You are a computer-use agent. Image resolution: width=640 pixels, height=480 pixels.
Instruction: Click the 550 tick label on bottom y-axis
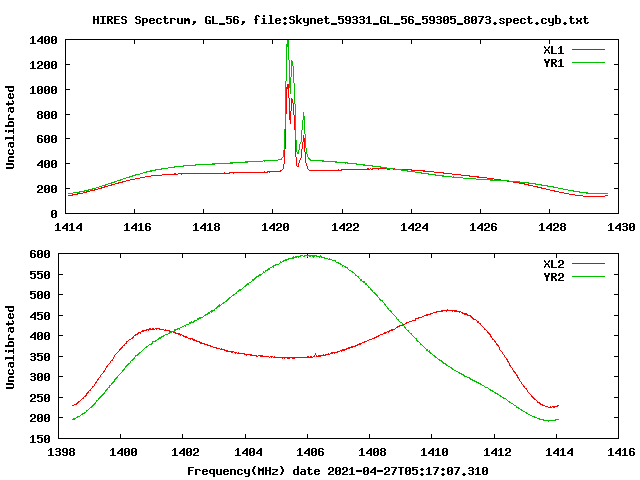click(40, 275)
